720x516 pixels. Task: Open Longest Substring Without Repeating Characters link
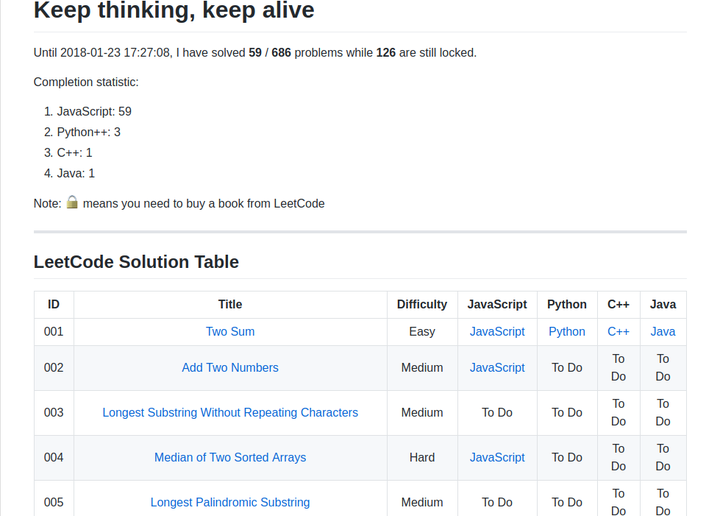[x=230, y=412]
